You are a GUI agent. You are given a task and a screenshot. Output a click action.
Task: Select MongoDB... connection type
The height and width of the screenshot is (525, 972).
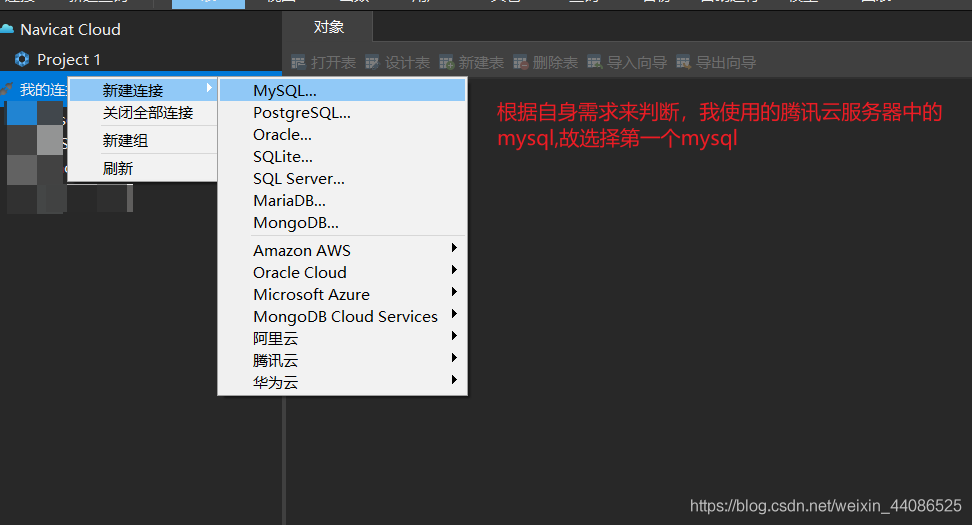(x=342, y=223)
